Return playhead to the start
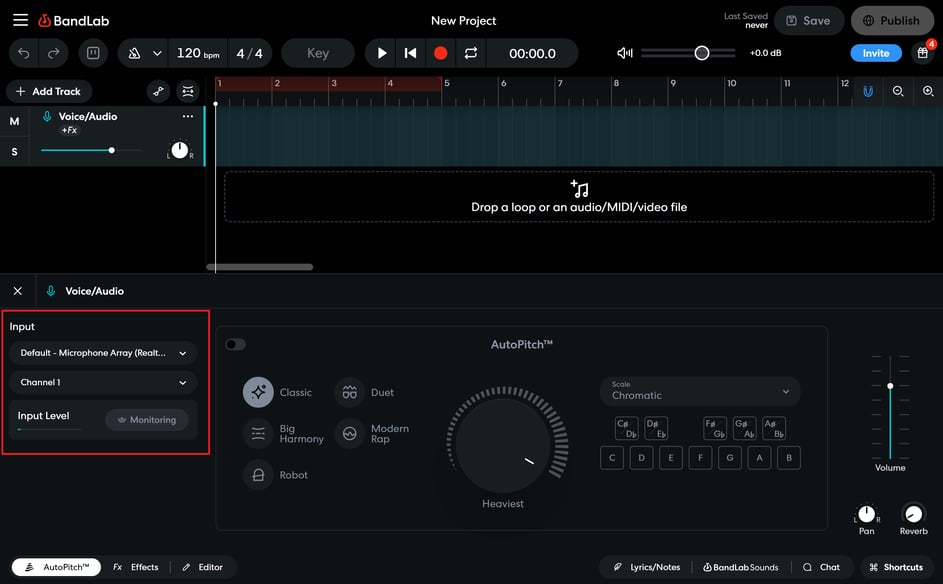Image resolution: width=943 pixels, height=584 pixels. 411,54
